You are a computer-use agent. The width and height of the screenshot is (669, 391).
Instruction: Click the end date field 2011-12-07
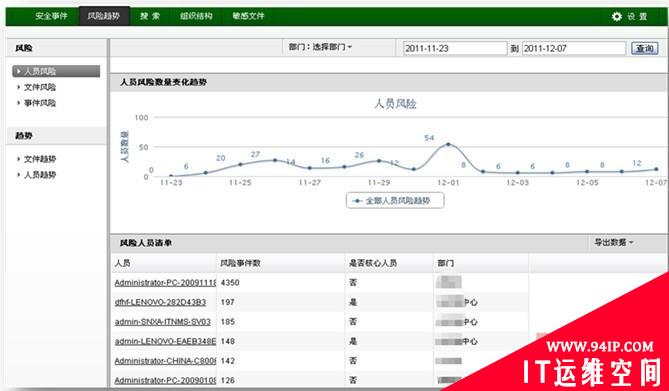click(574, 48)
